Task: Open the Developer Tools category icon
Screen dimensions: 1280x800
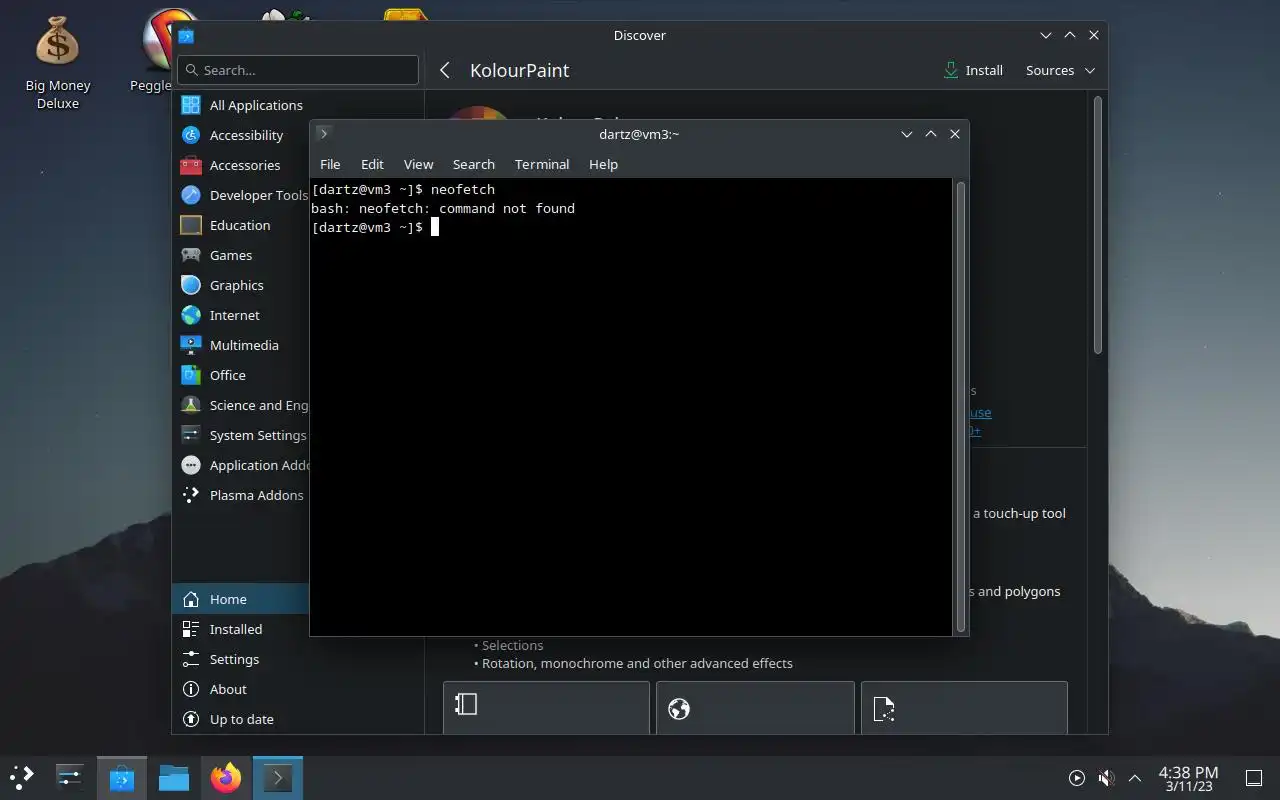Action: point(191,195)
